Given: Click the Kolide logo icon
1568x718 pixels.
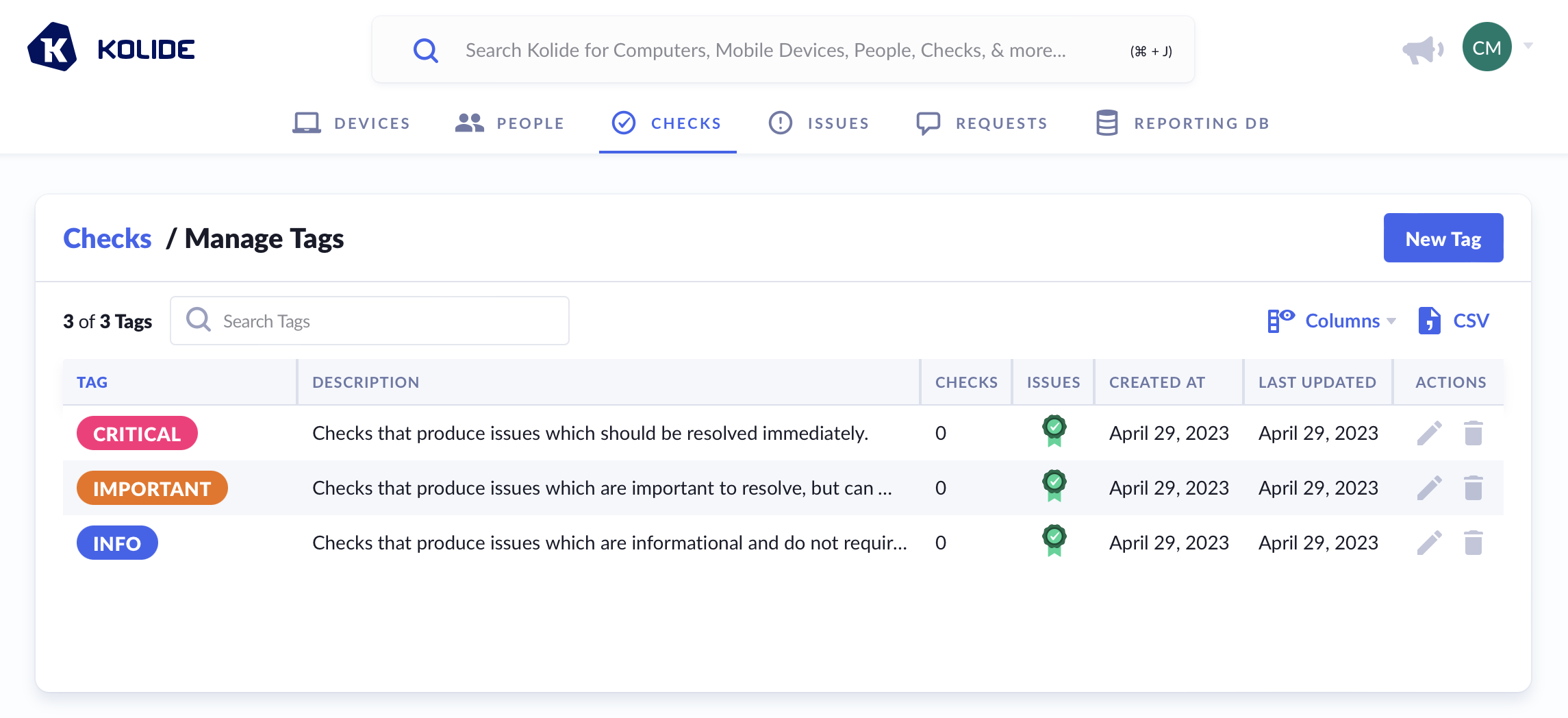Looking at the screenshot, I should click(52, 48).
